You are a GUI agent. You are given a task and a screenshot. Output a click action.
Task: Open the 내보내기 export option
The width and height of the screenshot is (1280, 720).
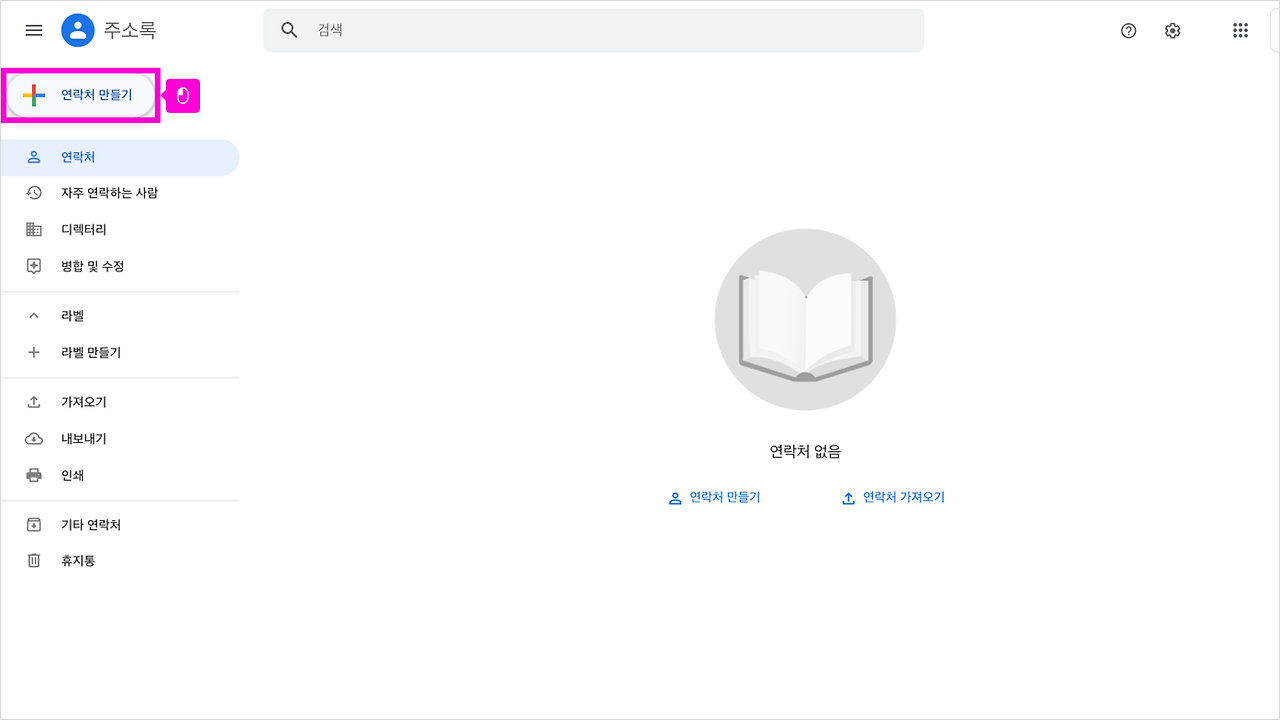(x=83, y=438)
